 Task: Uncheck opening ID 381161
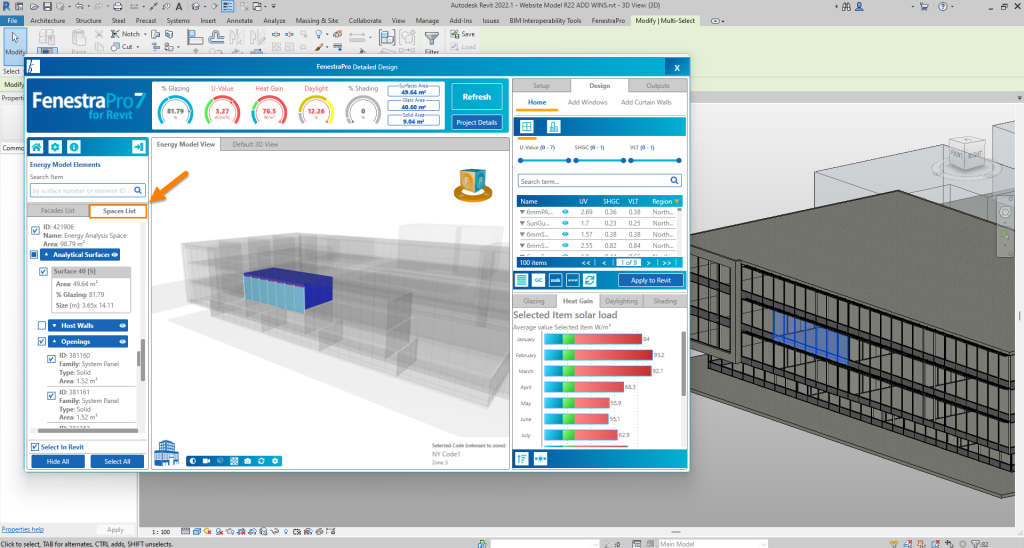click(x=51, y=396)
